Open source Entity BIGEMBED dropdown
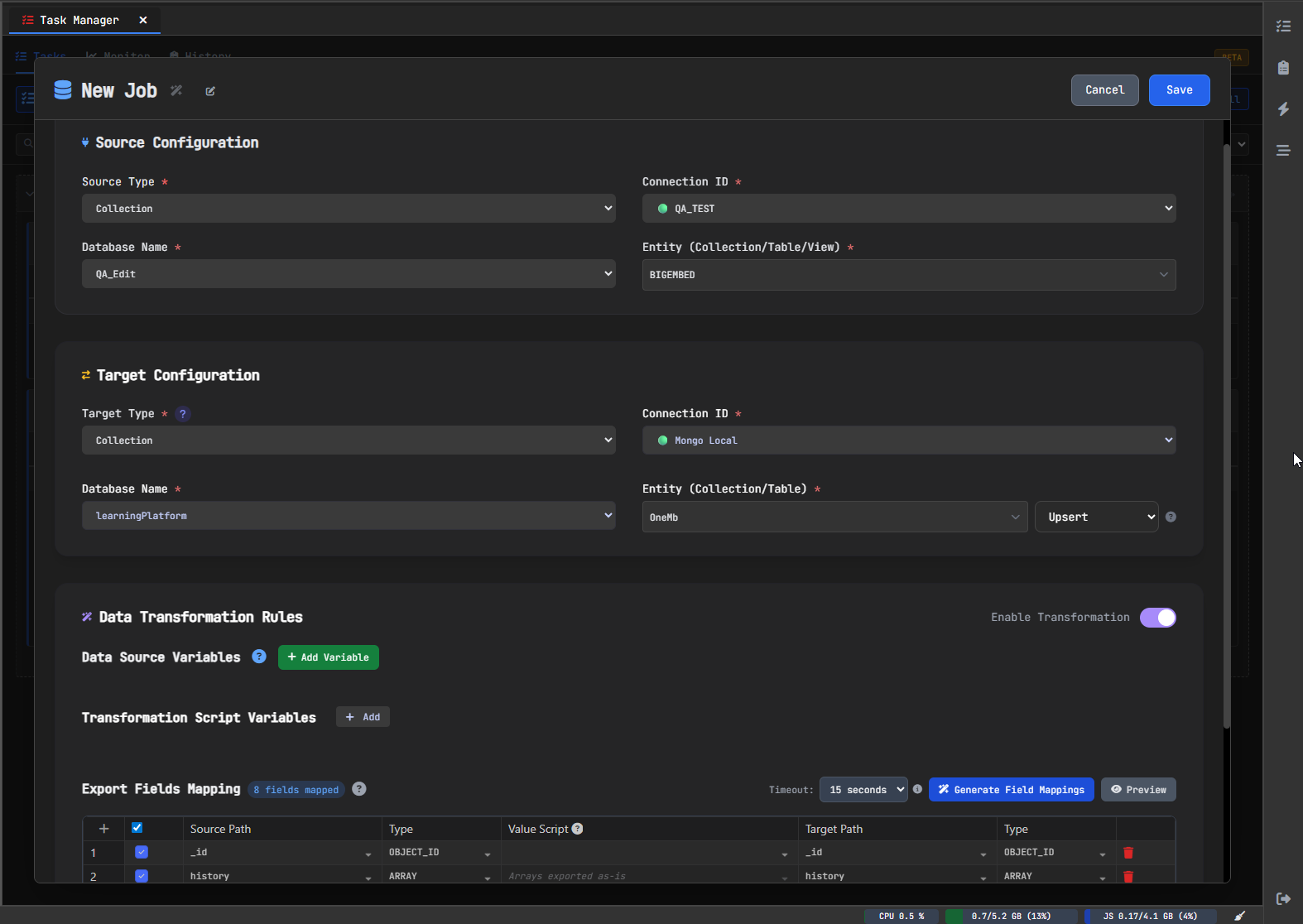This screenshot has height=924, width=1303. tap(909, 275)
